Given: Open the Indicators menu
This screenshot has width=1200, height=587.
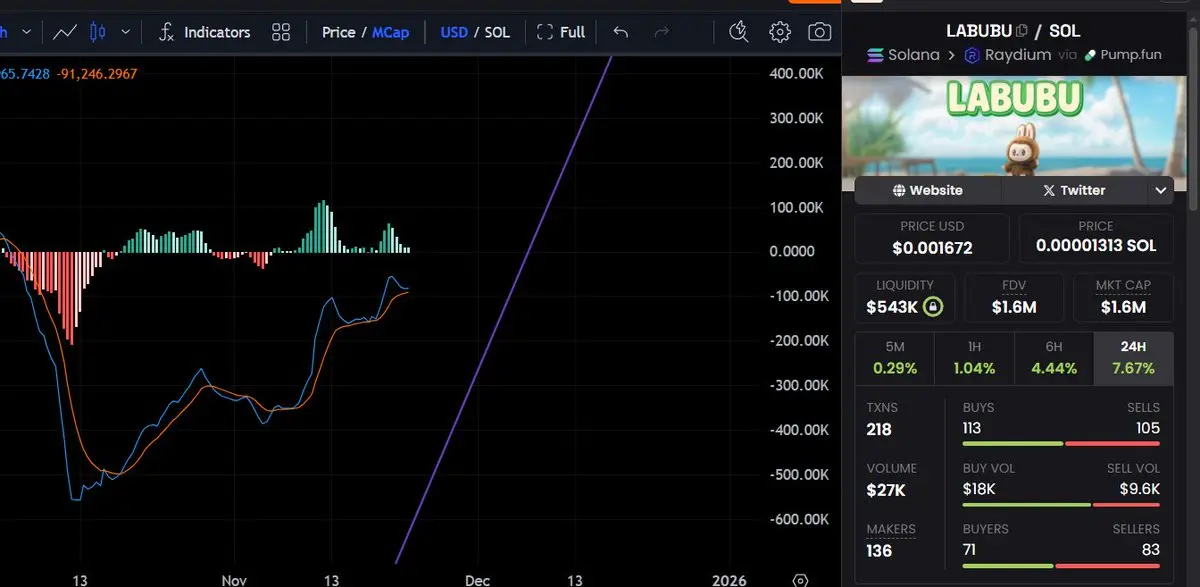Looking at the screenshot, I should click(x=204, y=32).
